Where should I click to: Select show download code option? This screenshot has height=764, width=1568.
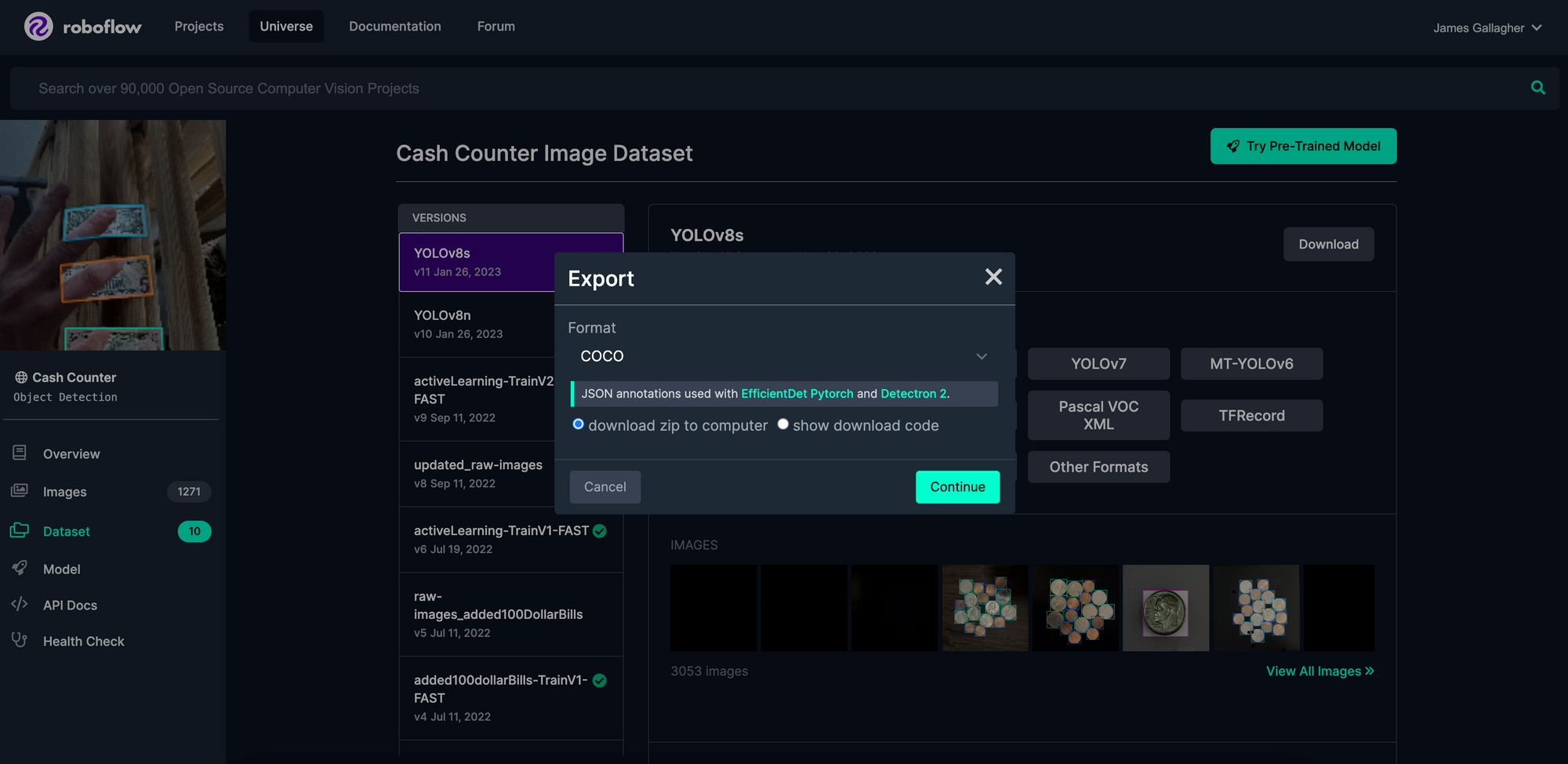[x=782, y=424]
